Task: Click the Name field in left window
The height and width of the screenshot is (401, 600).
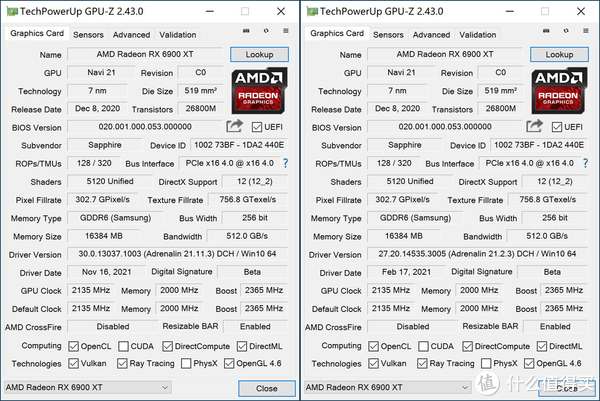Action: point(145,54)
